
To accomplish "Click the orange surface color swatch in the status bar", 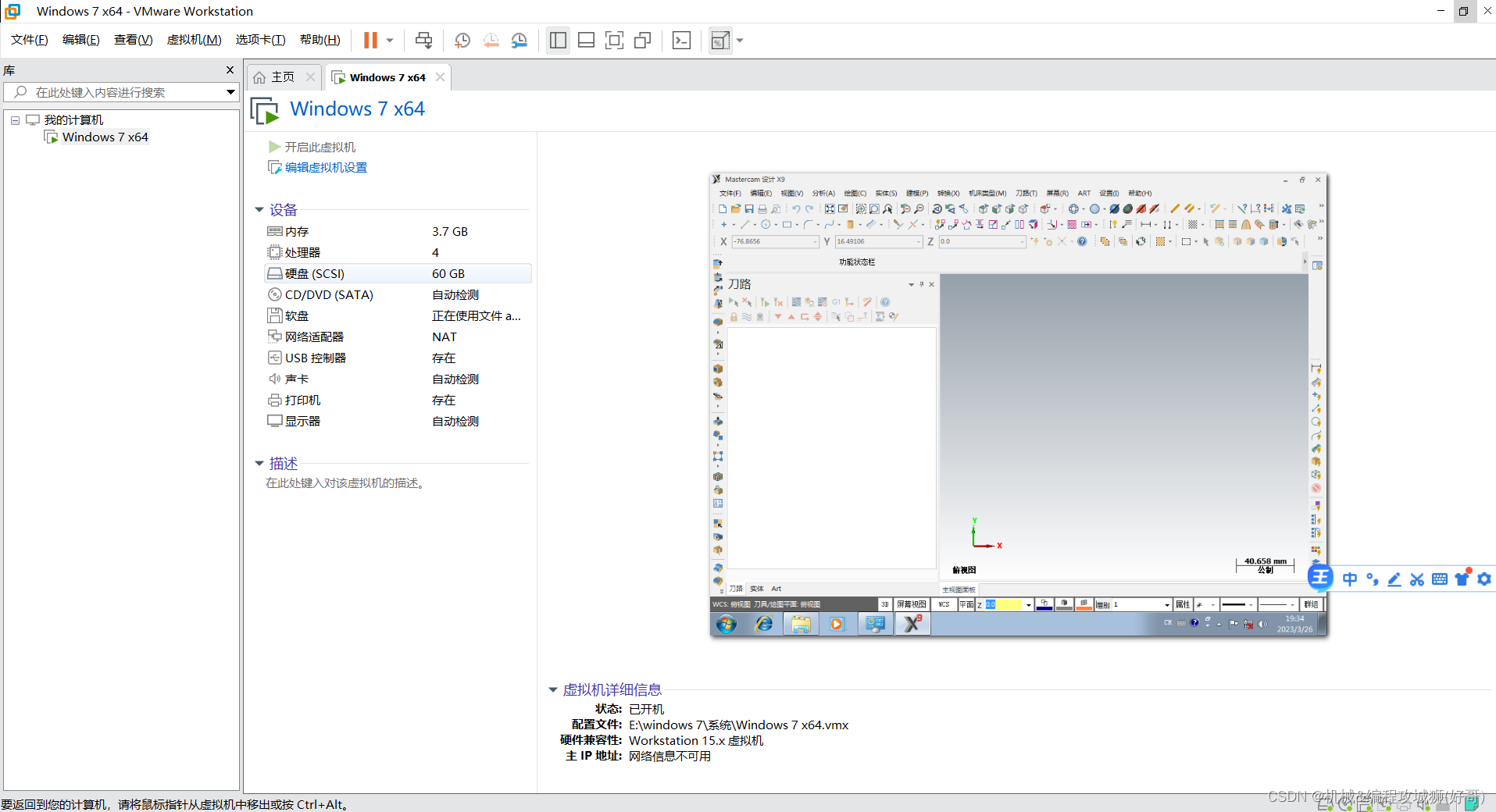I will tap(1084, 604).
